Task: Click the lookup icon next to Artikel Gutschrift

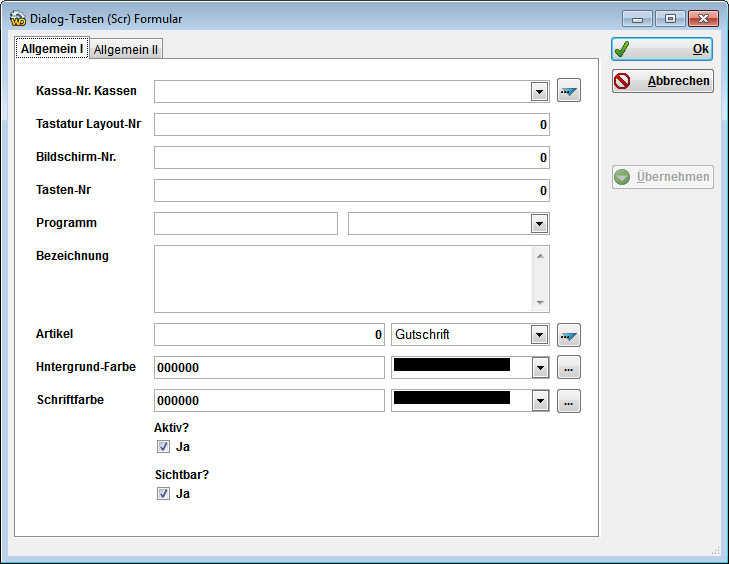Action: coord(569,335)
